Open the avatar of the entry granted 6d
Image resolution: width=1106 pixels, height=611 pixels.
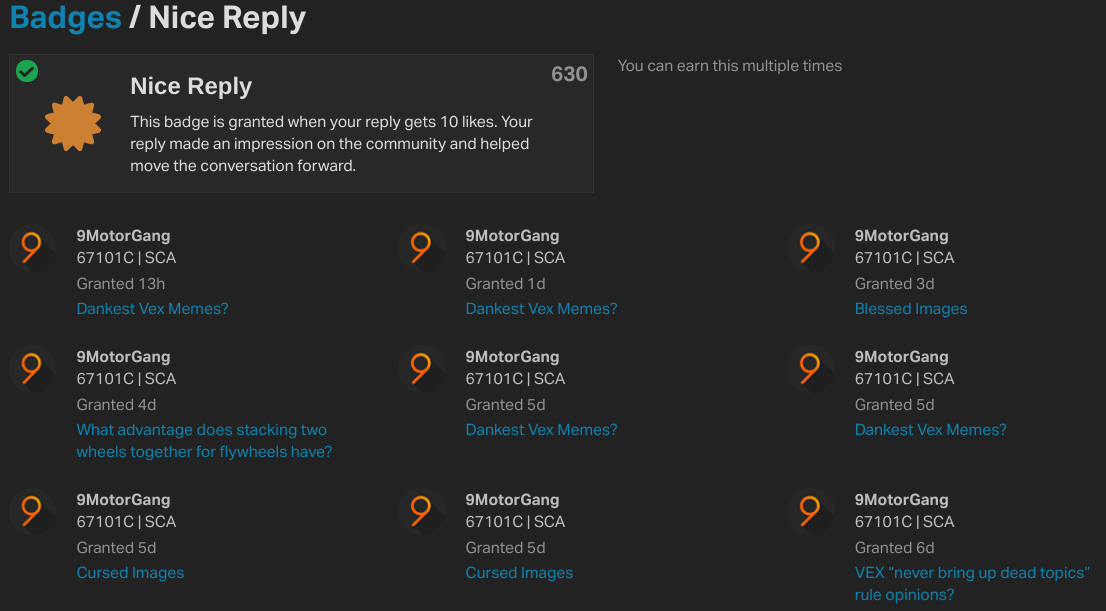coord(811,512)
